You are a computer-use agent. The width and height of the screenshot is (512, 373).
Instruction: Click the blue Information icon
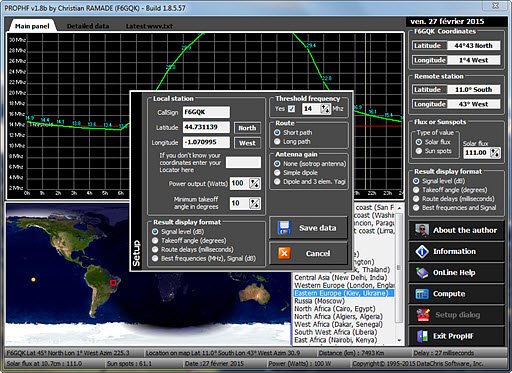(x=422, y=251)
